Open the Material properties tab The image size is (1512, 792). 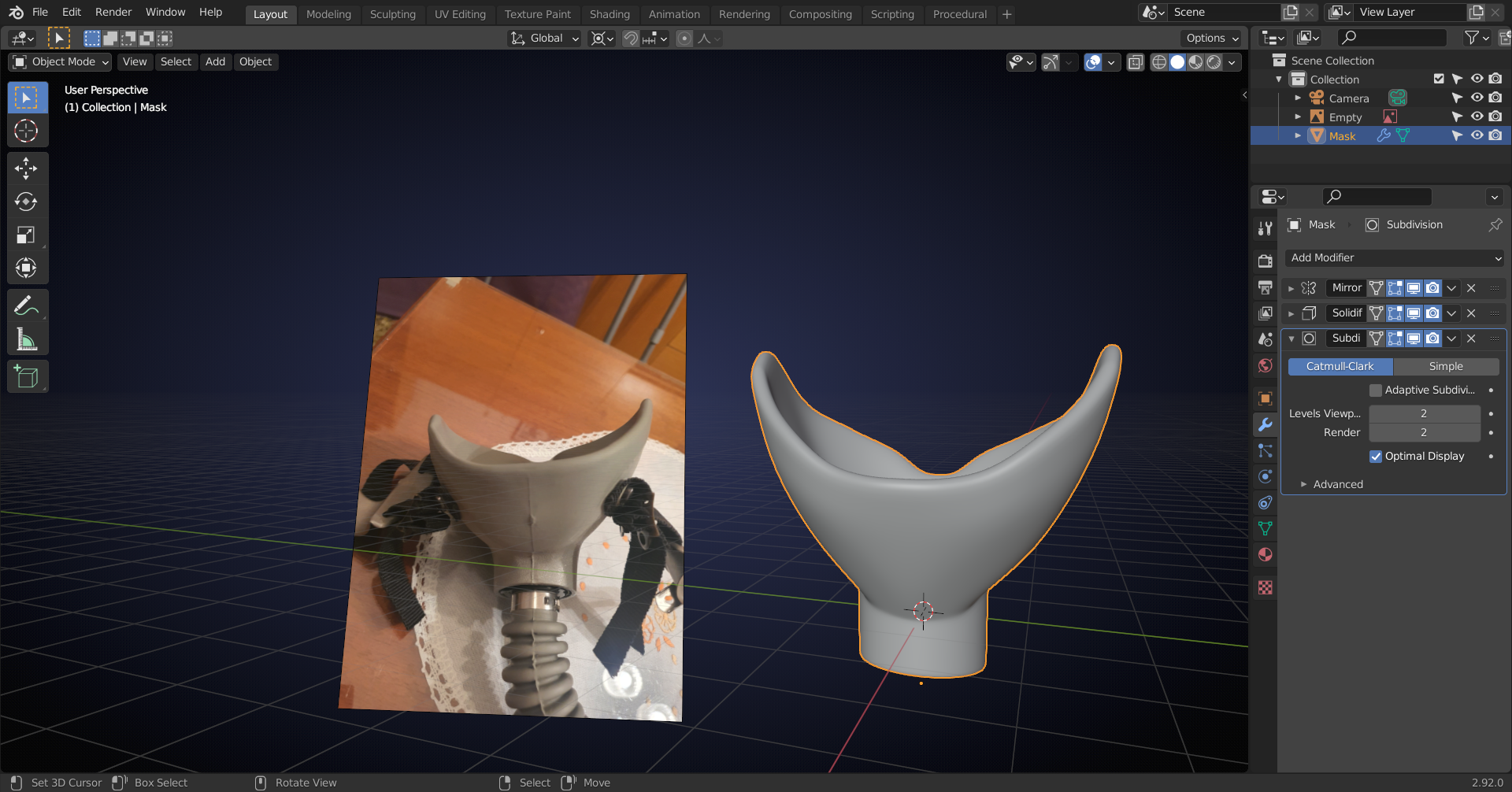pos(1265,555)
